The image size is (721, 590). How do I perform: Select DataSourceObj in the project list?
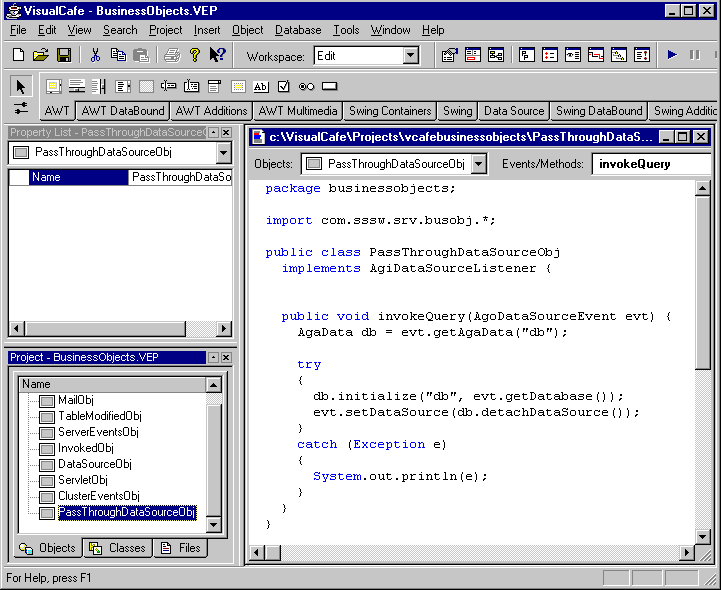(95, 464)
